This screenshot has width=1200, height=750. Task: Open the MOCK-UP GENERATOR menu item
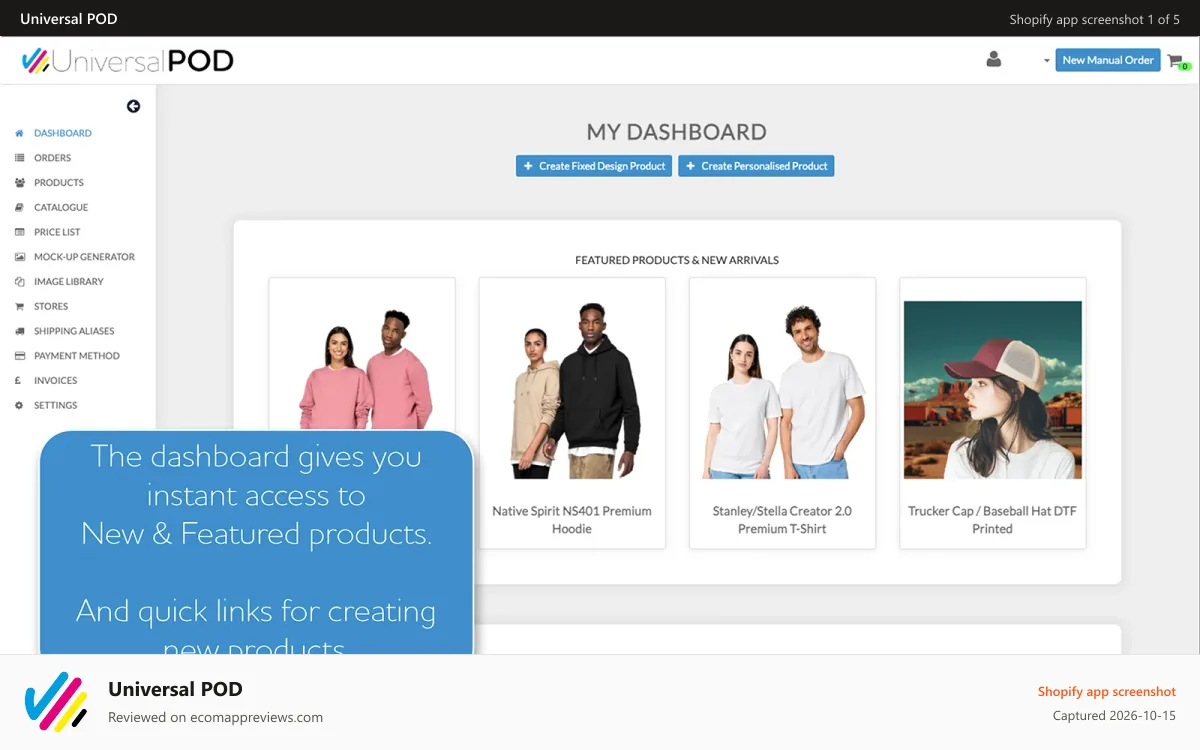[84, 257]
